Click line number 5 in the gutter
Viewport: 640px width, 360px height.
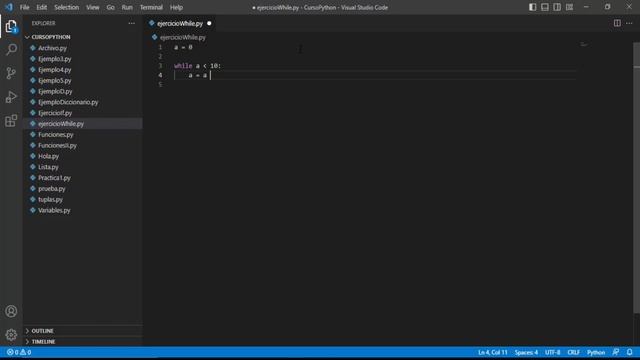click(160, 84)
